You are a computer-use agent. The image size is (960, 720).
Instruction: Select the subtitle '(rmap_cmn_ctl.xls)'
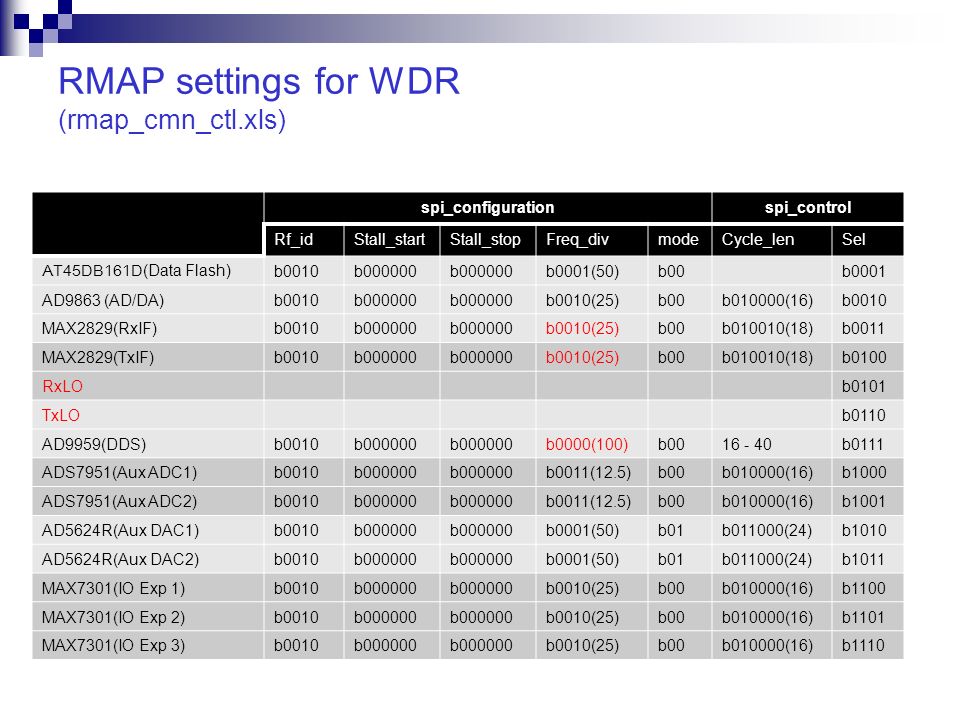(x=172, y=121)
